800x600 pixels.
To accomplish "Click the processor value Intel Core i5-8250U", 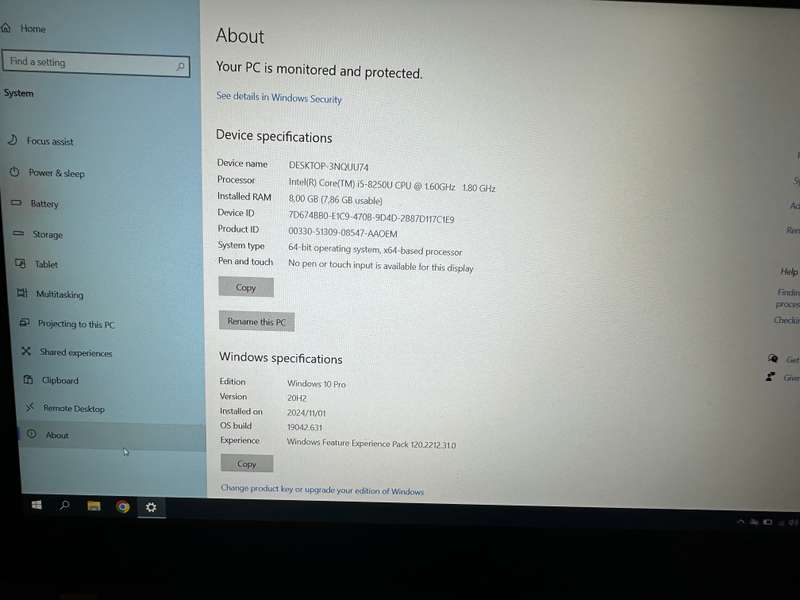I will tap(392, 185).
